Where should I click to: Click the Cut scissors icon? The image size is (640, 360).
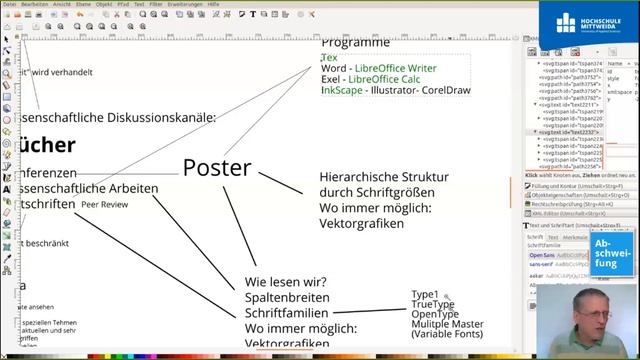pyautogui.click(x=117, y=15)
